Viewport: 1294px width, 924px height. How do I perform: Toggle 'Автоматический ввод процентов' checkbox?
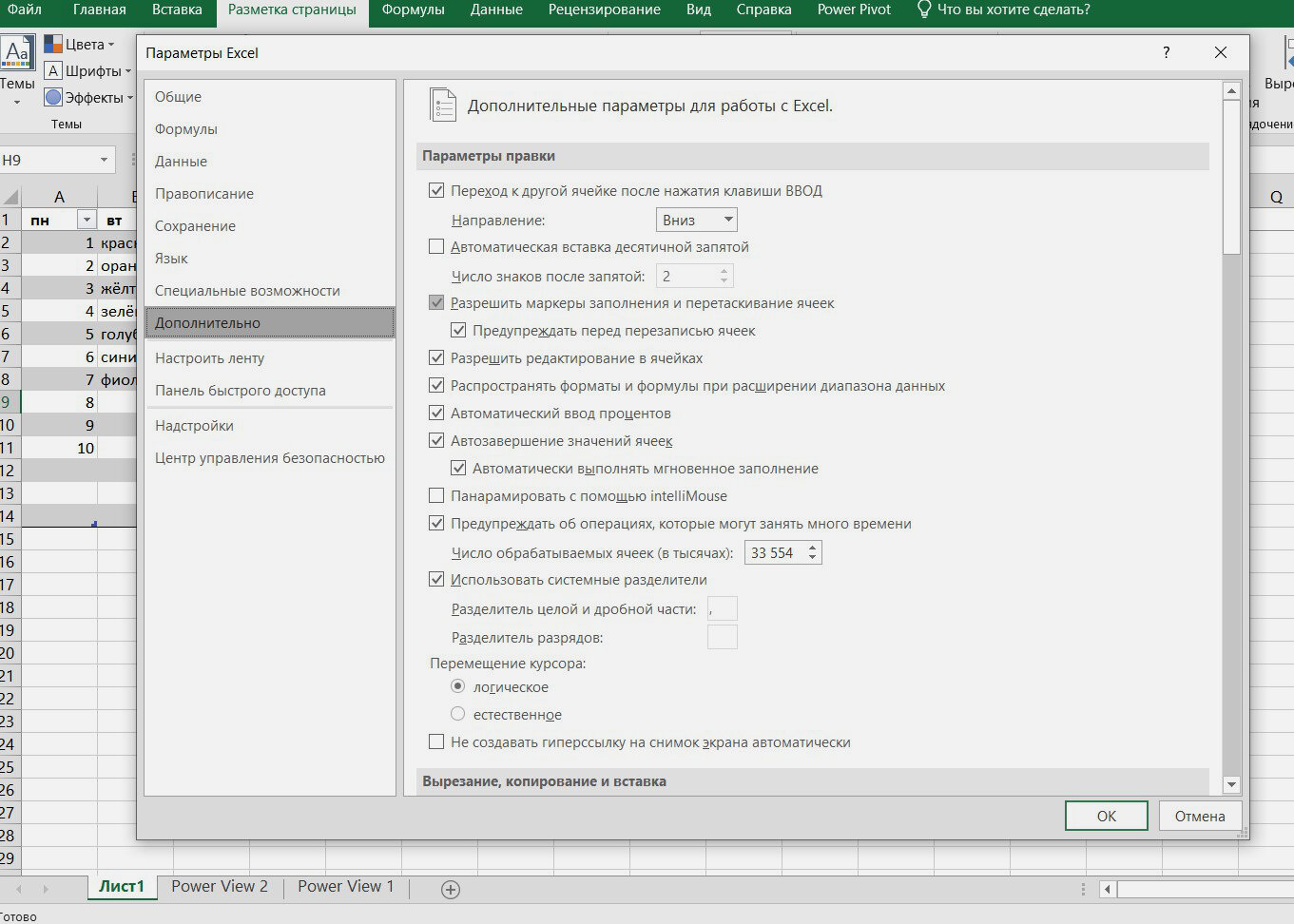(x=436, y=414)
